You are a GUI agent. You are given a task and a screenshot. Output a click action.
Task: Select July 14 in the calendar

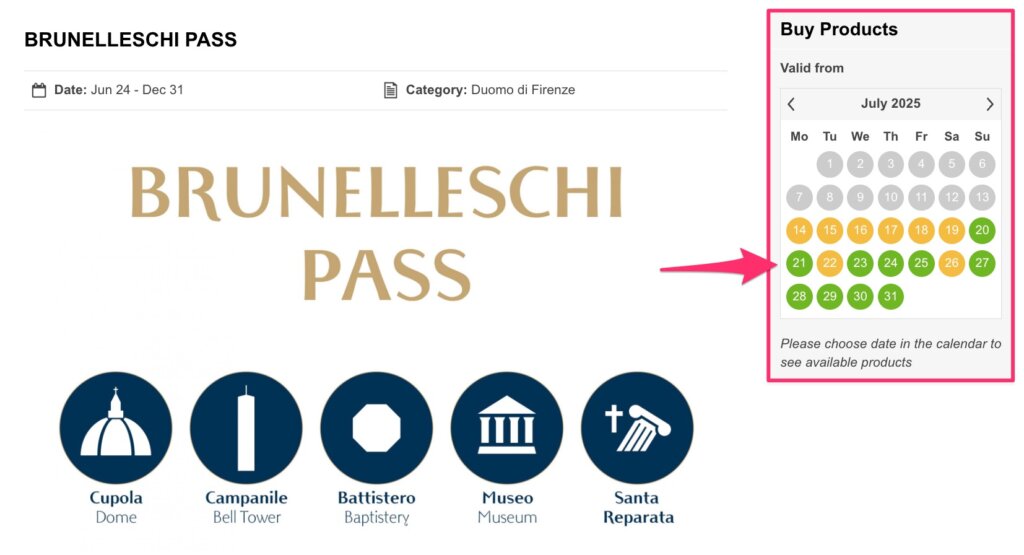click(799, 230)
